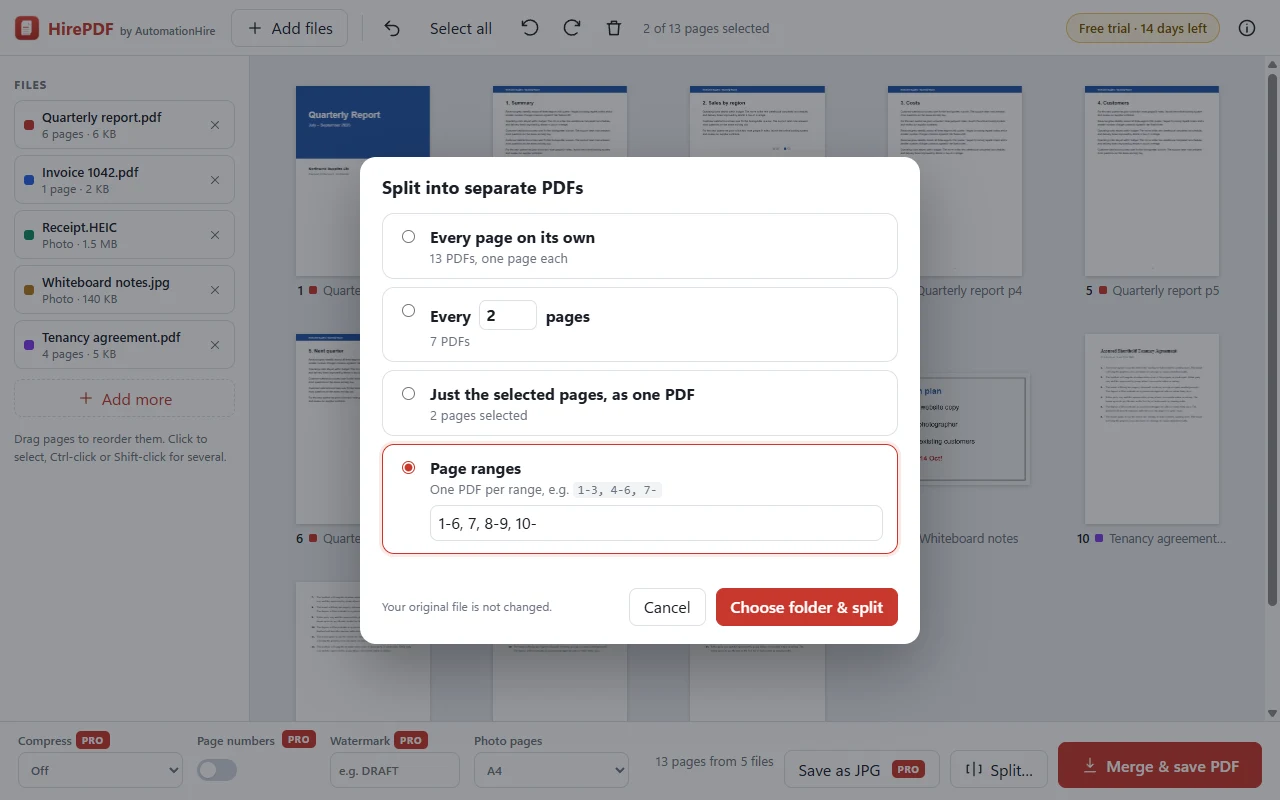The width and height of the screenshot is (1280, 800).
Task: Open the info icon next to Free trial
Action: pos(1247,28)
